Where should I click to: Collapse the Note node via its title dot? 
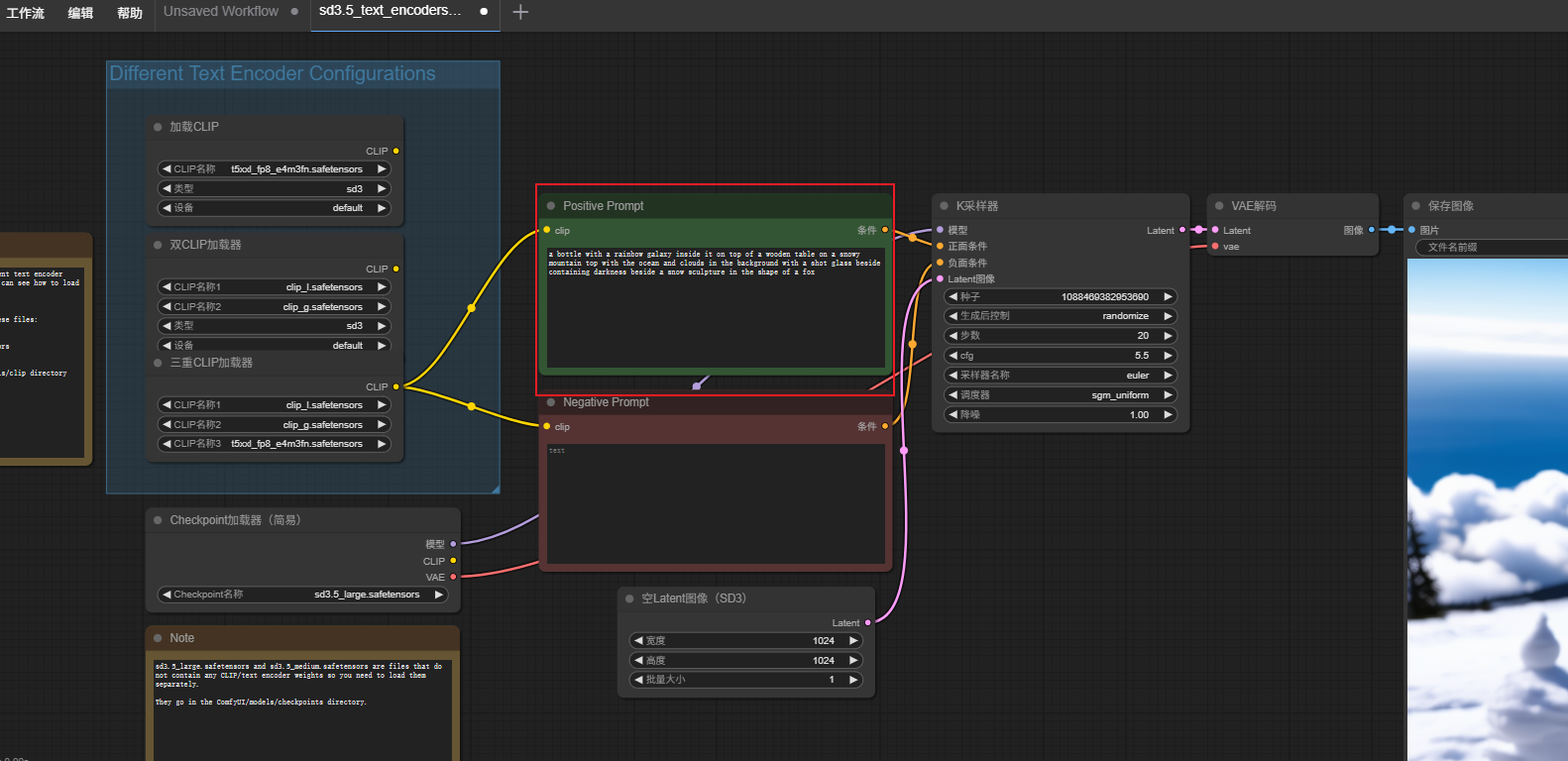tap(158, 638)
